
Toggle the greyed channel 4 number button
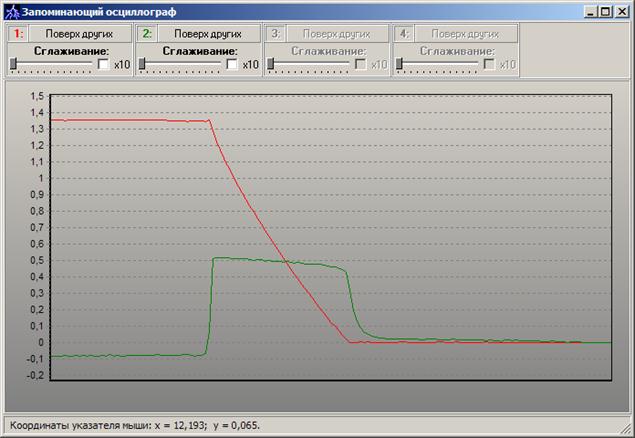(x=404, y=34)
